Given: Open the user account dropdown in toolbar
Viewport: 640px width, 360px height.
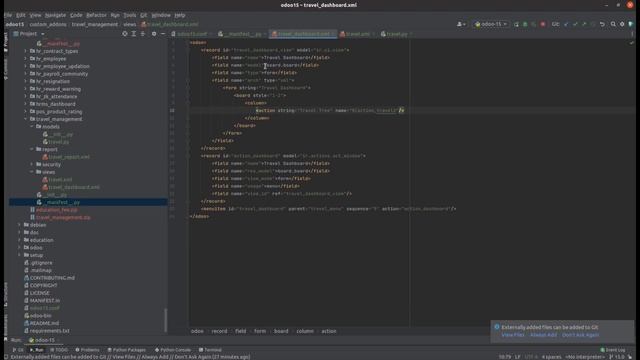Looking at the screenshot, I should coord(461,24).
